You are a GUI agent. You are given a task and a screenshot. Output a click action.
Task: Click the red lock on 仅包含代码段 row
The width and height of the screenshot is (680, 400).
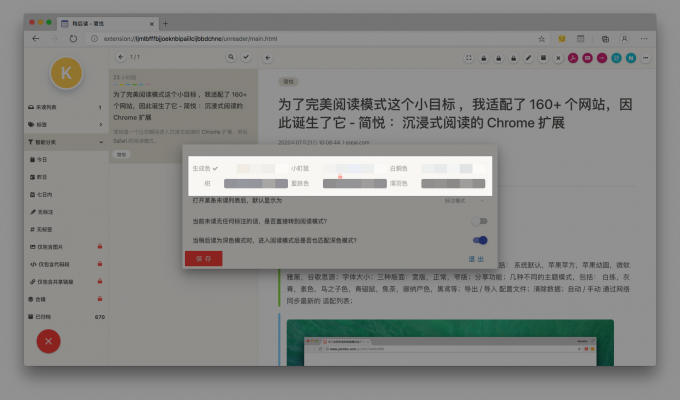click(100, 264)
